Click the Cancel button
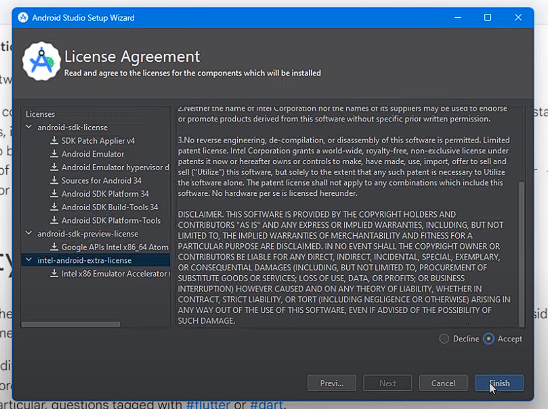 [443, 383]
